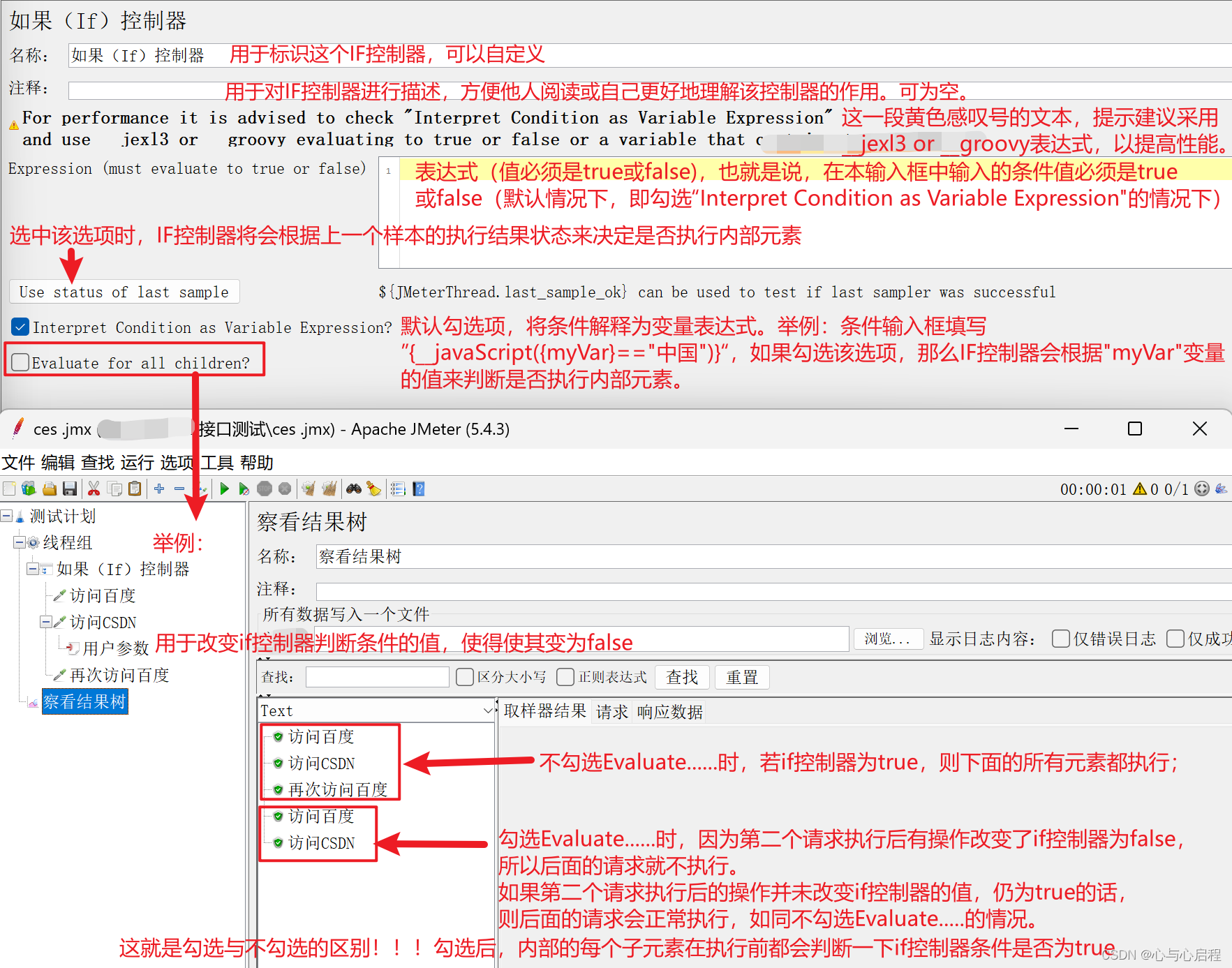The width and height of the screenshot is (1232, 968).
Task: Enable 仅错误日志 checkbox
Action: tap(1060, 639)
